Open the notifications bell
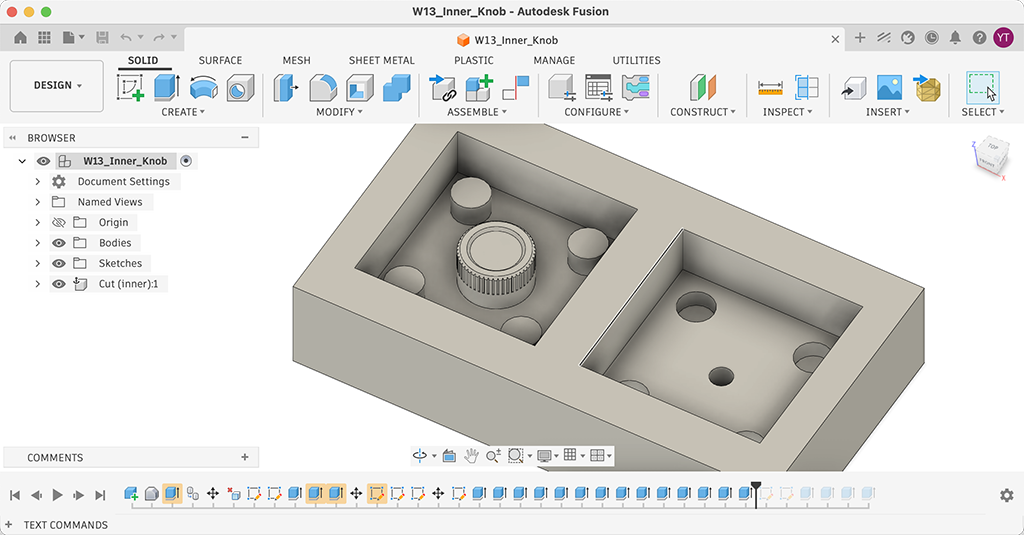The height and width of the screenshot is (535, 1024). point(955,38)
